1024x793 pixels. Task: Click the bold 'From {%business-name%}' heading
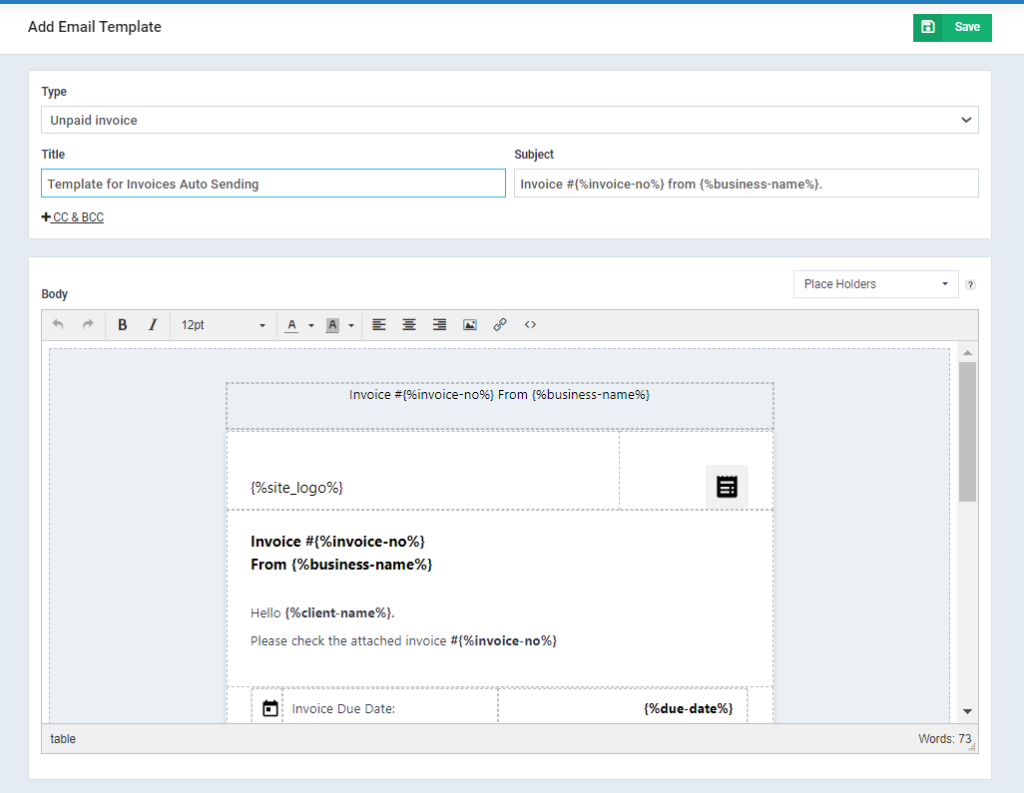tap(342, 564)
